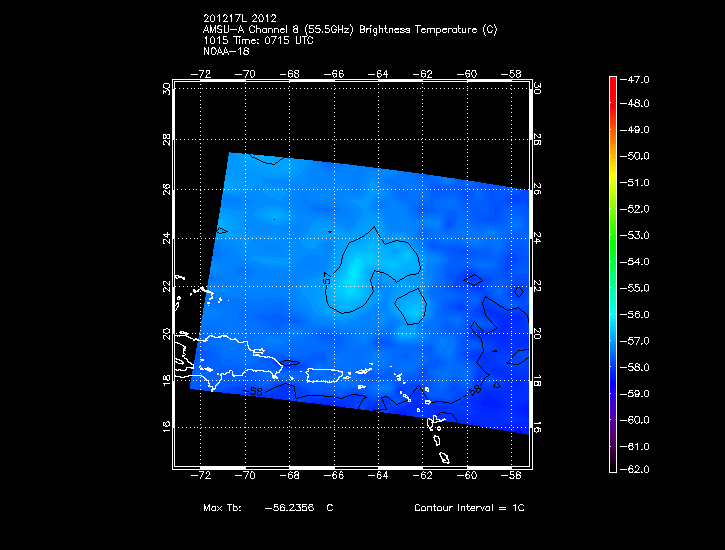
Task: Click the '57' contour line label
Action: [327, 278]
